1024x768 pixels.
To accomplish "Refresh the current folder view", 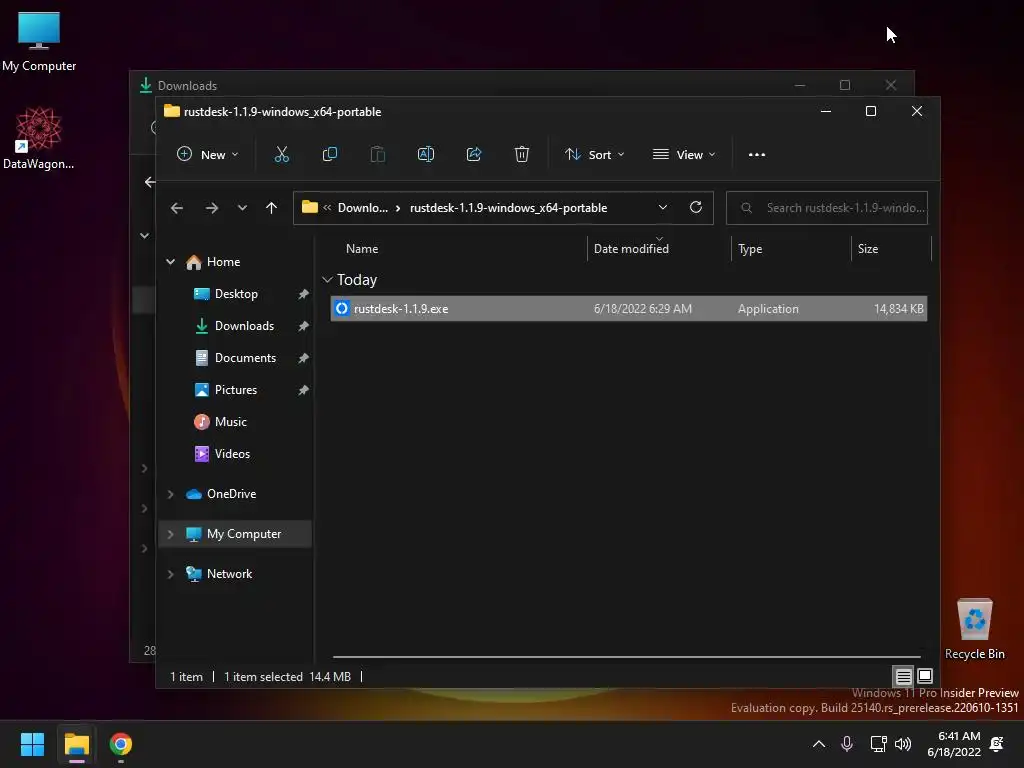I will click(x=696, y=207).
